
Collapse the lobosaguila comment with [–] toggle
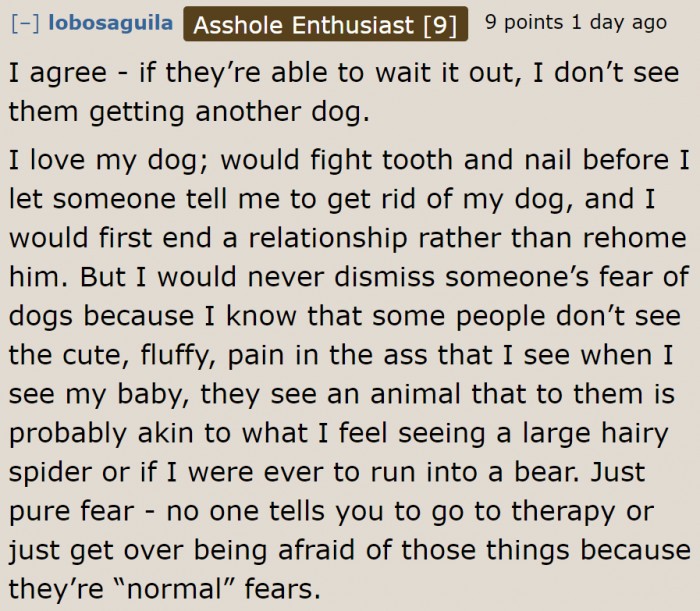[25, 23]
